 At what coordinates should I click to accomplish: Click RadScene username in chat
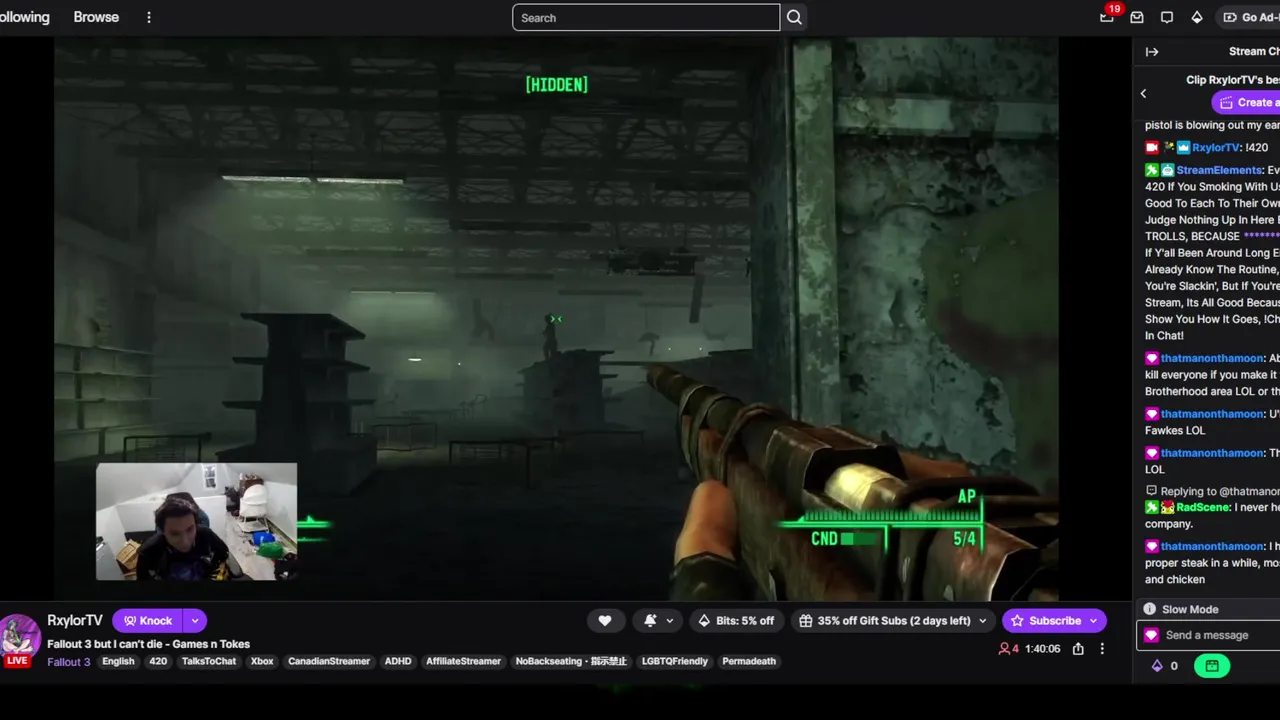1203,507
